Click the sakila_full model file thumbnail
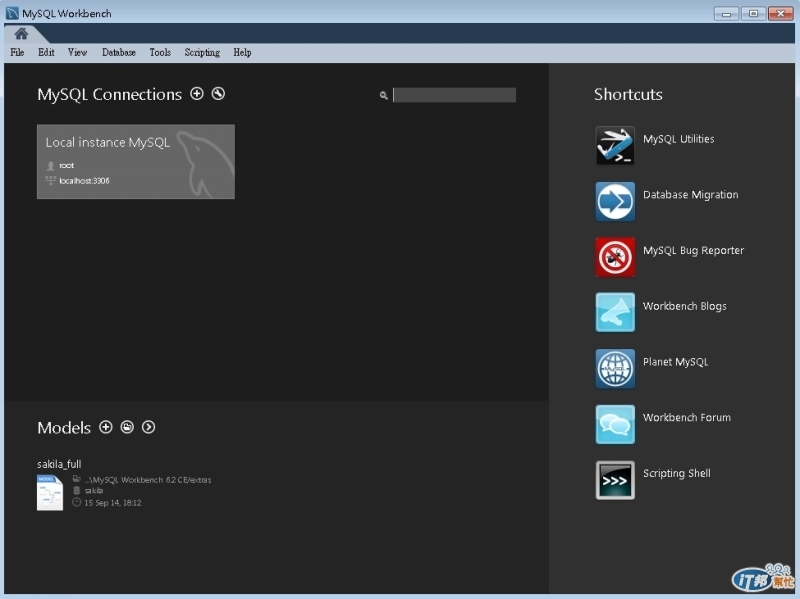The image size is (800, 599). (x=49, y=492)
